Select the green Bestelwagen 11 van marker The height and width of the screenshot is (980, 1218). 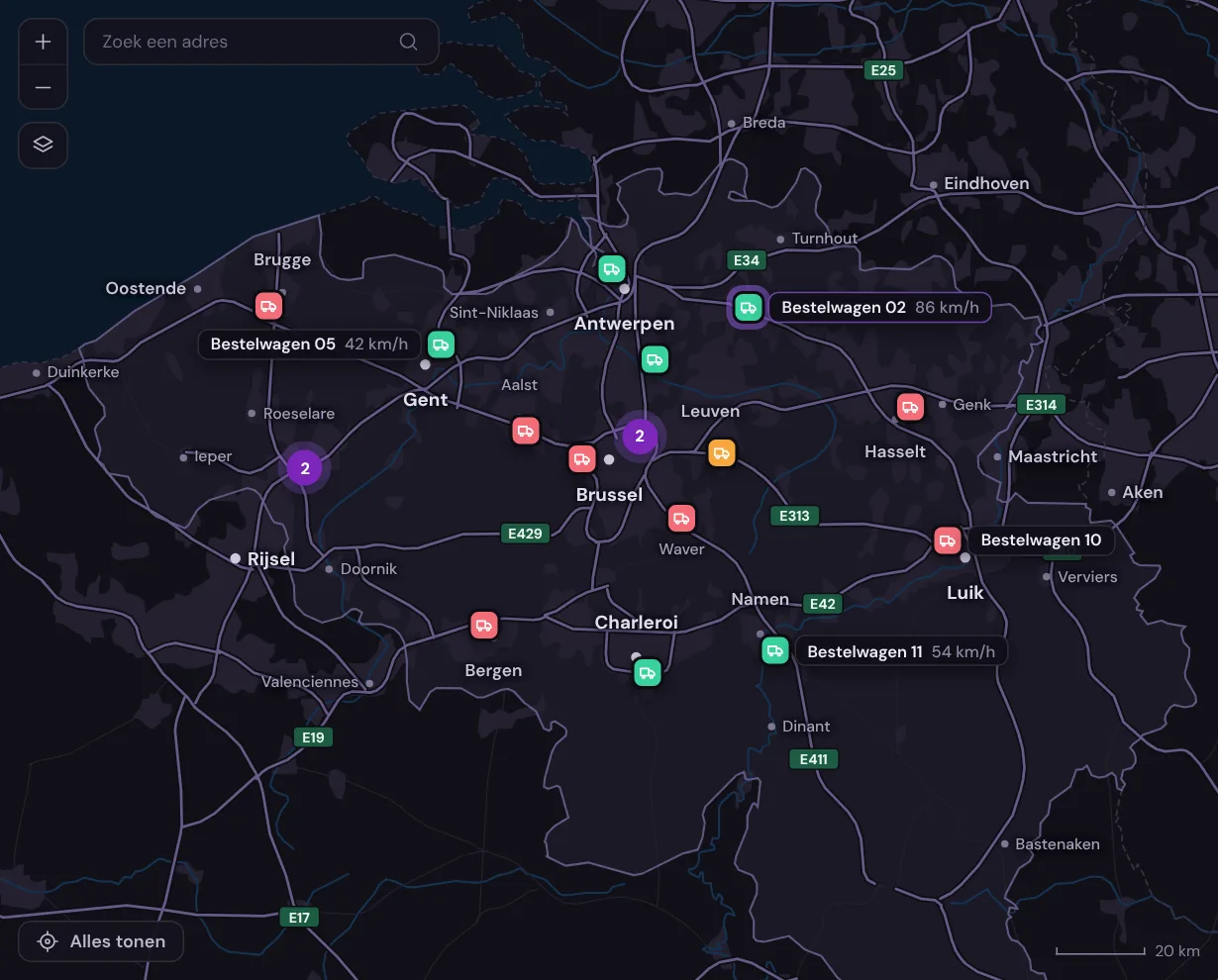click(x=775, y=650)
